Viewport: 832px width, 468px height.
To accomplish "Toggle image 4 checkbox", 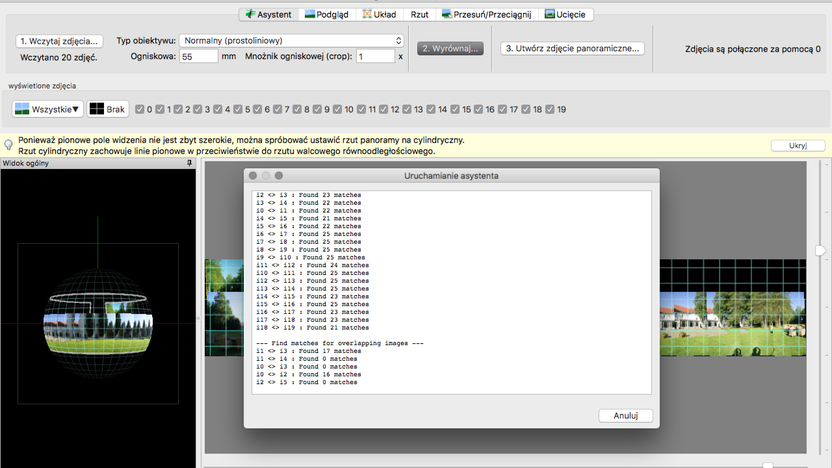I will pos(218,109).
